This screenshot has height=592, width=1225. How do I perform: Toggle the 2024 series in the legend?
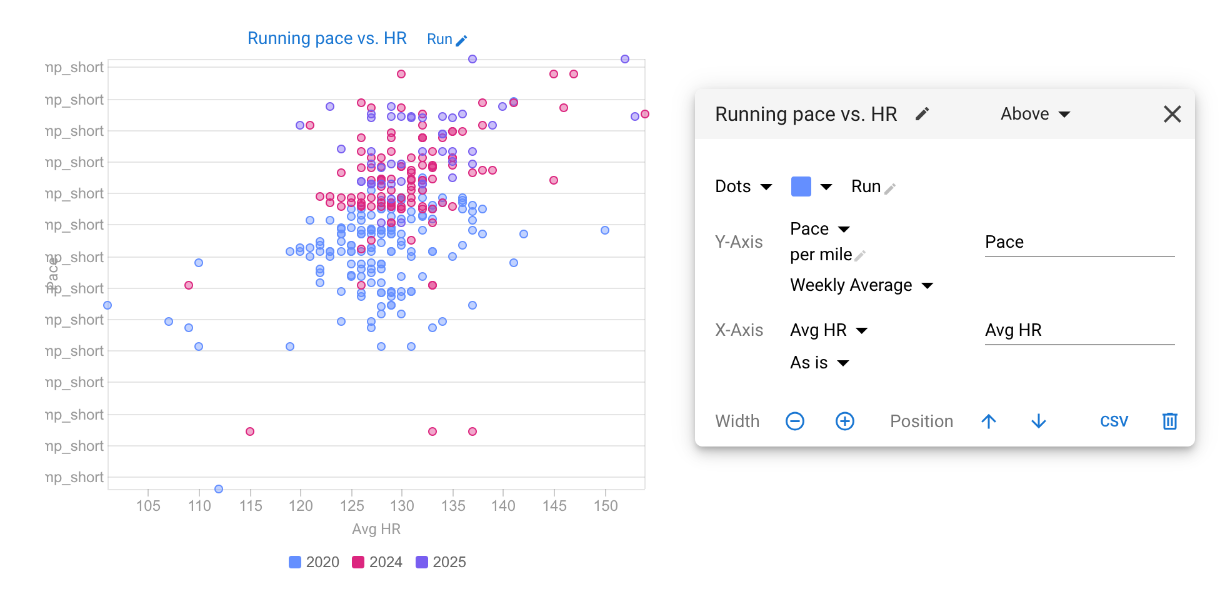(377, 562)
